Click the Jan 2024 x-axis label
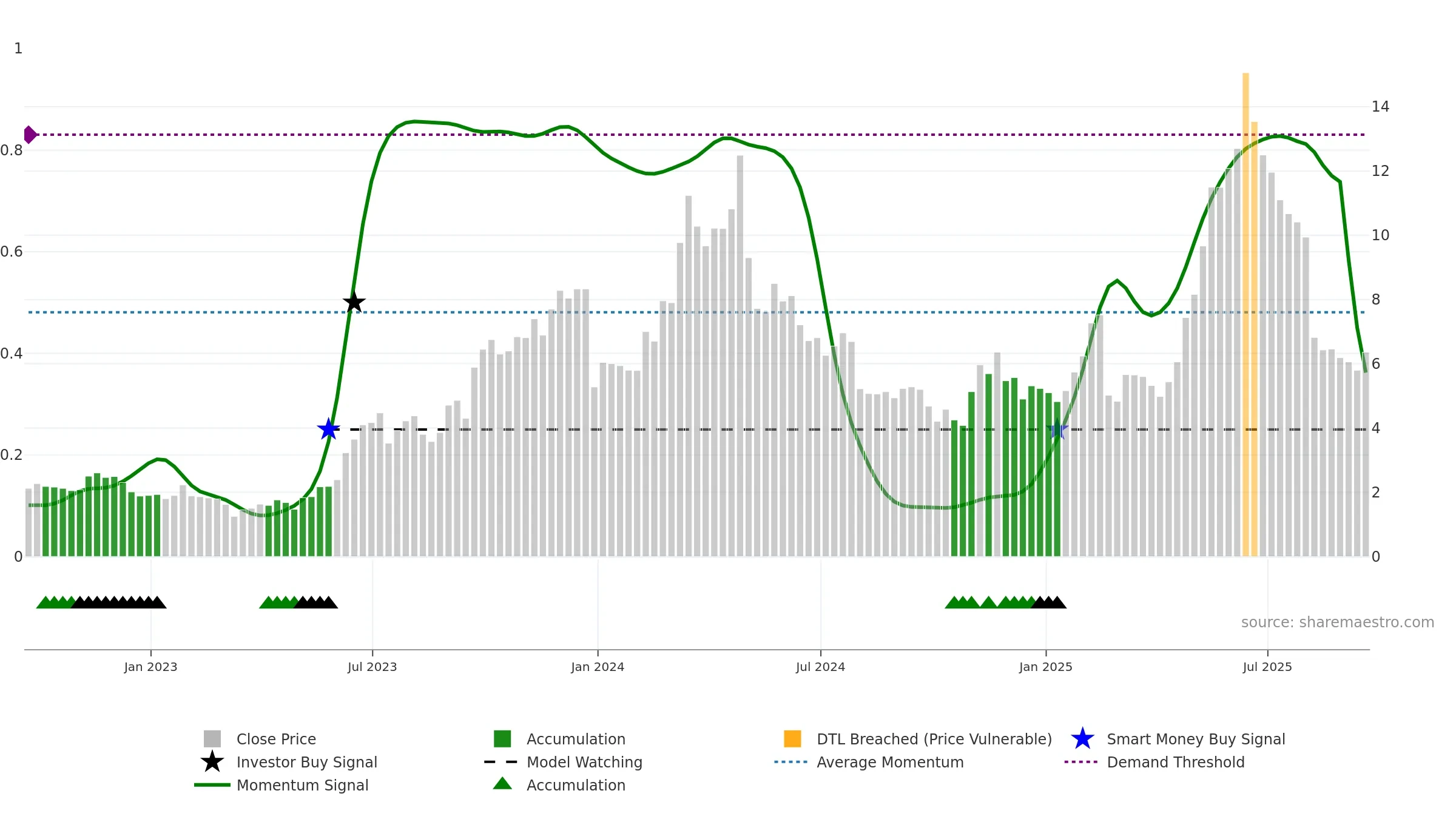The height and width of the screenshot is (819, 1456). 598,667
